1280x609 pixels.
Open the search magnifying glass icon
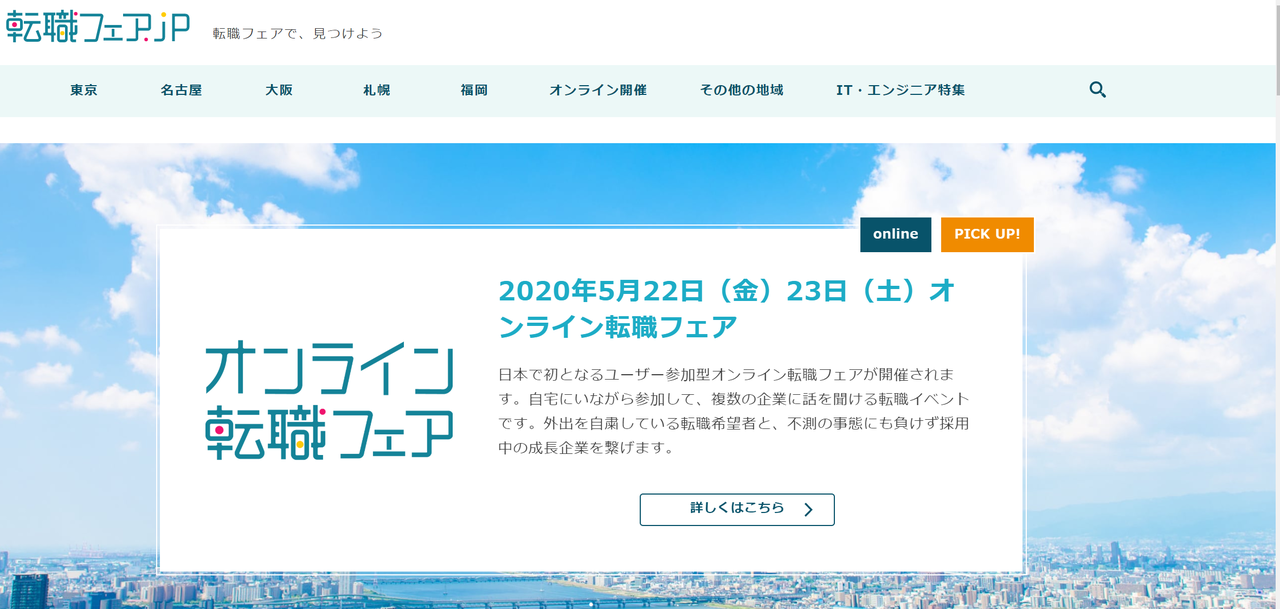1097,89
